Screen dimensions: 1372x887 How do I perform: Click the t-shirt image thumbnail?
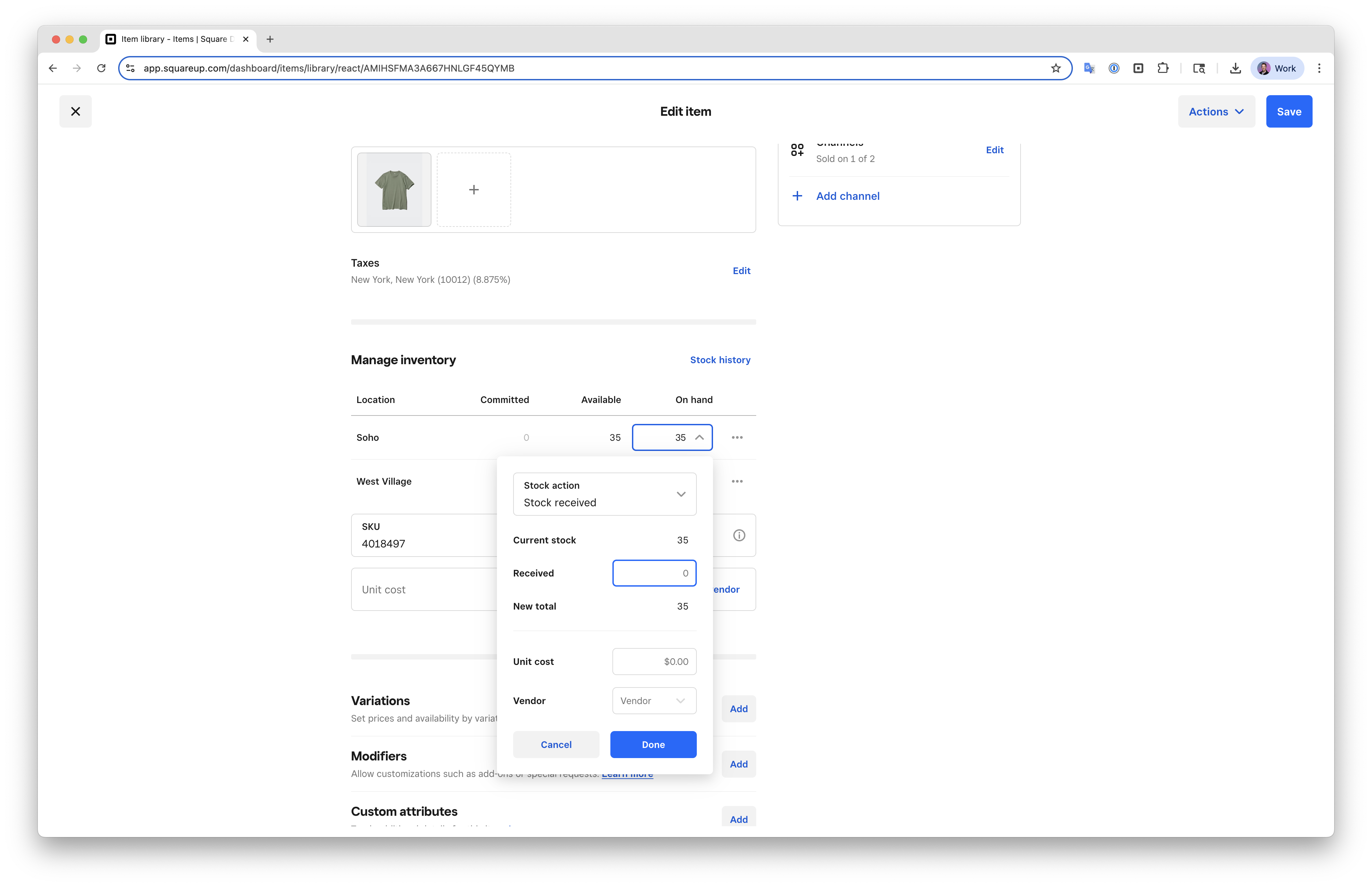pyautogui.click(x=393, y=189)
